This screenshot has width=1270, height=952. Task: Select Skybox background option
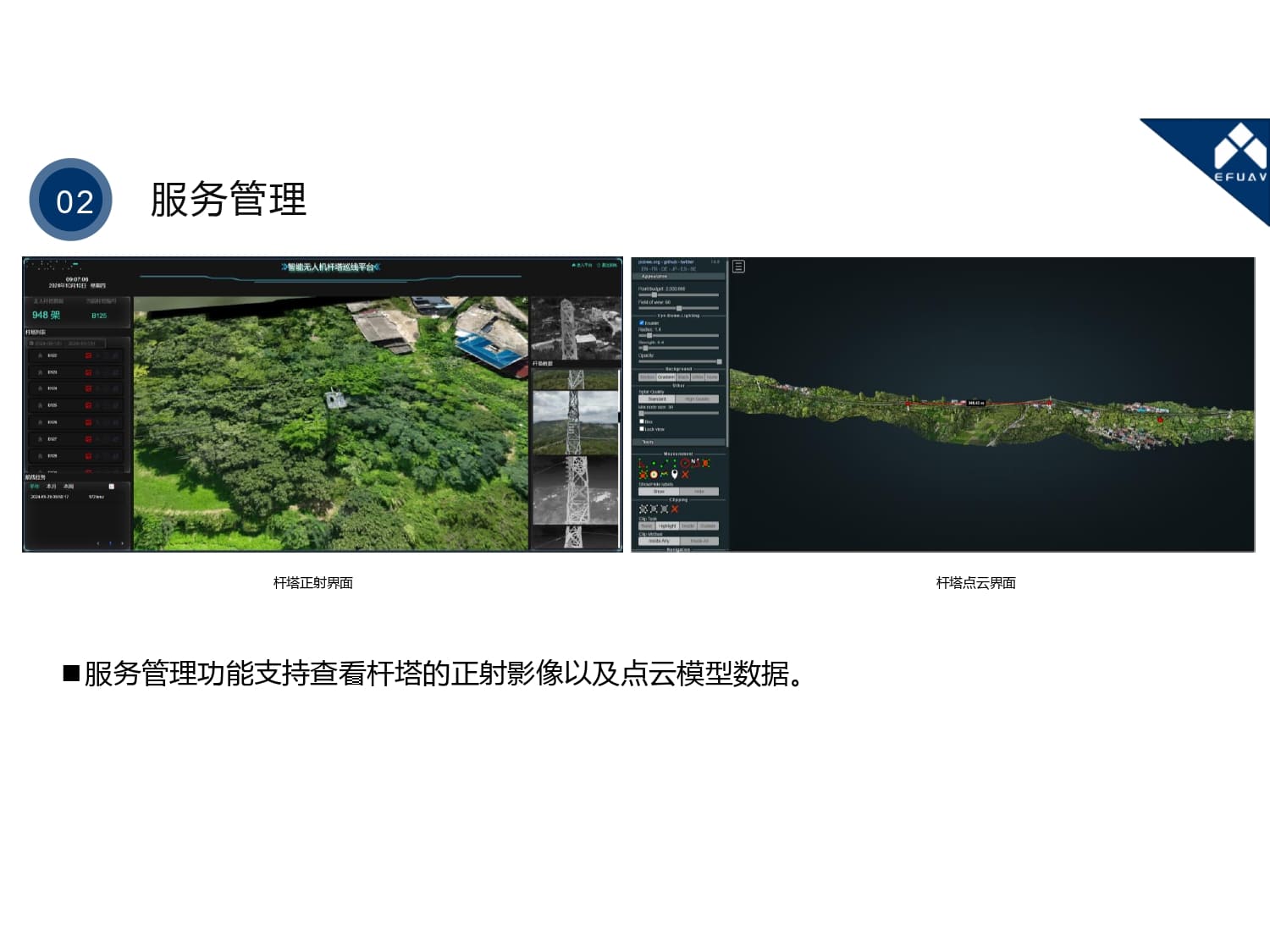click(647, 377)
